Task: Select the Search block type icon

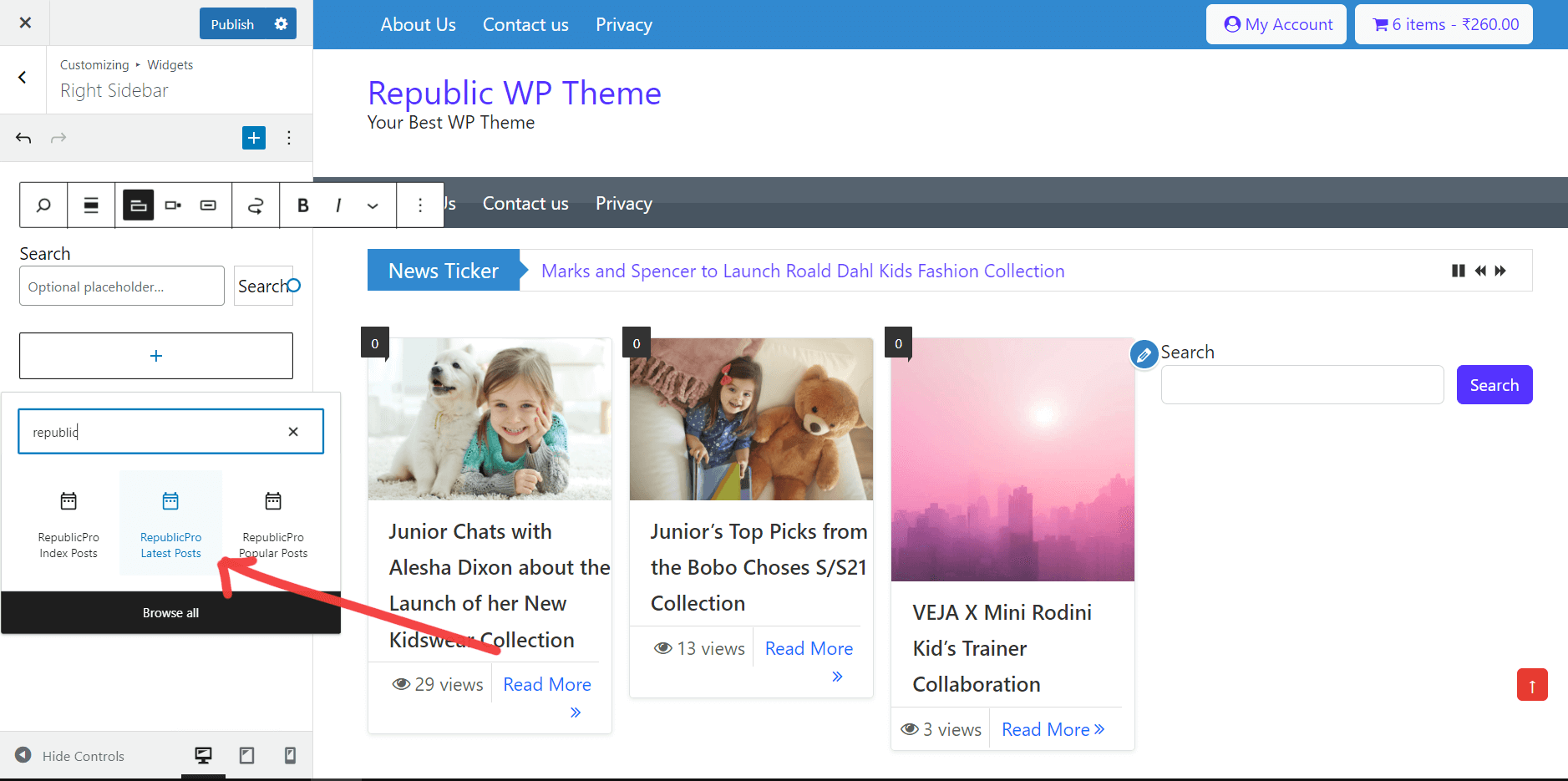Action: point(43,205)
